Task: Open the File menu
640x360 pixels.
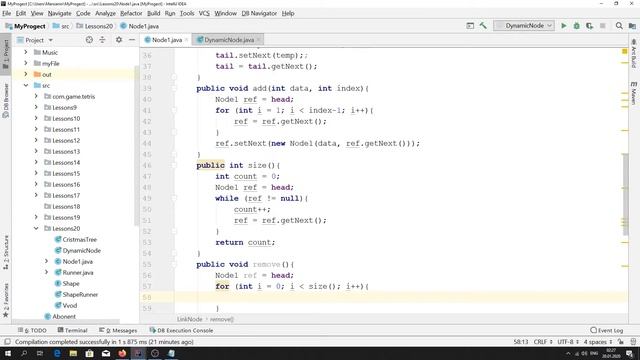Action: click(x=7, y=13)
